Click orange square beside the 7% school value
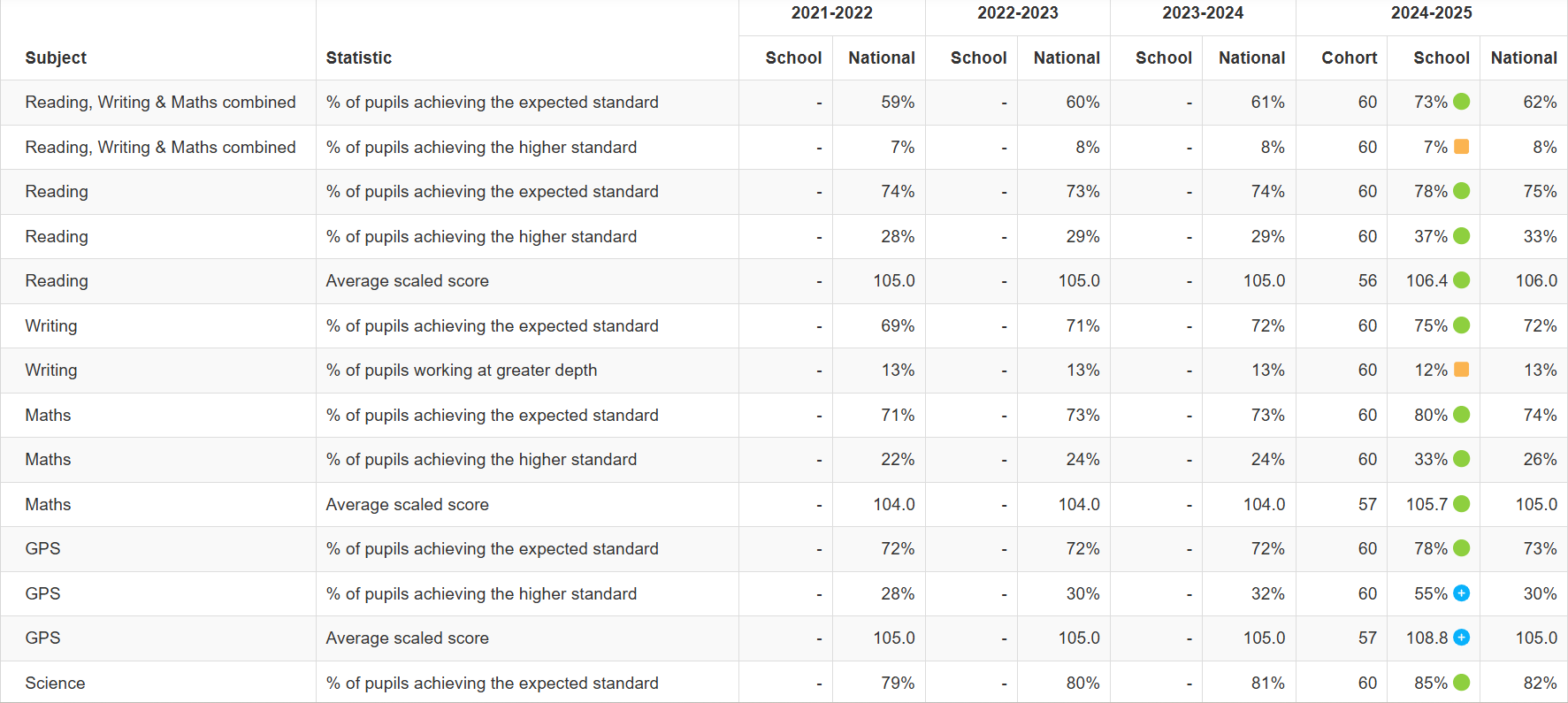Image resolution: width=1568 pixels, height=703 pixels. 1461,147
